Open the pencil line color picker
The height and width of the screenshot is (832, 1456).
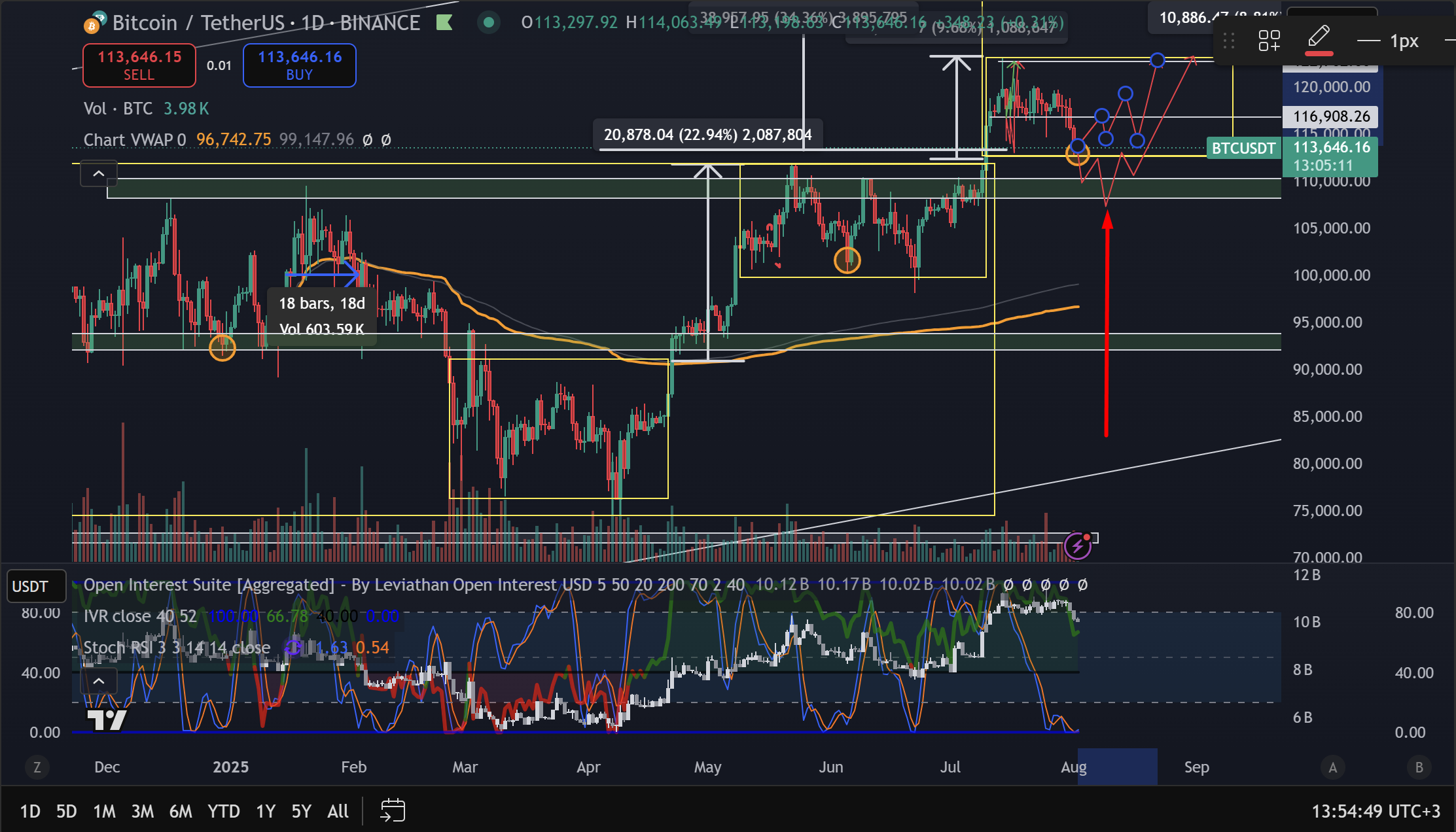click(1319, 41)
